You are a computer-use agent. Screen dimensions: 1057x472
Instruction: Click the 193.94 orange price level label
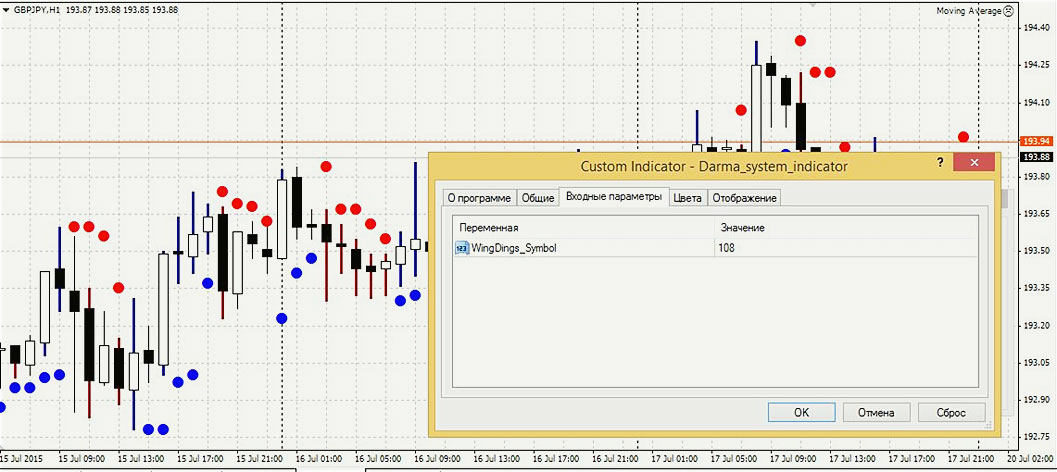point(1035,142)
